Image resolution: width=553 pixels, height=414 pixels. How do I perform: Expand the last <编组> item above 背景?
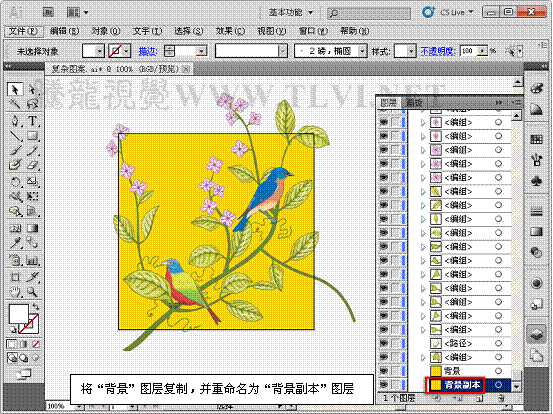[423, 357]
